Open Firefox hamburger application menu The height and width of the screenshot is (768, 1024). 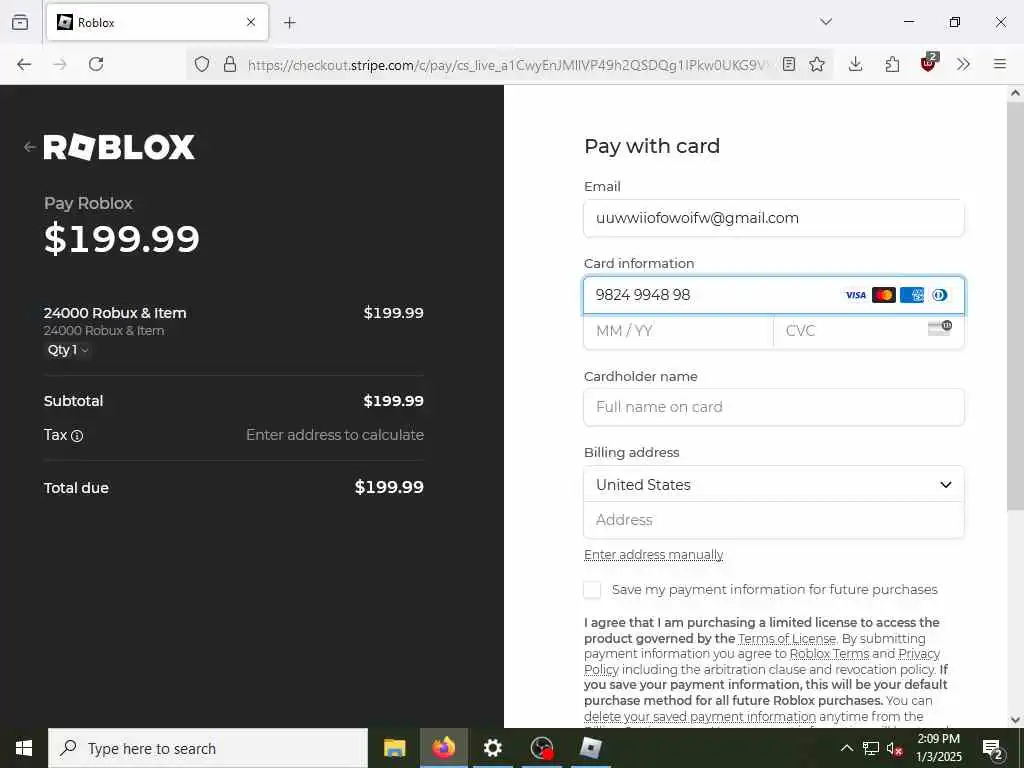(999, 64)
